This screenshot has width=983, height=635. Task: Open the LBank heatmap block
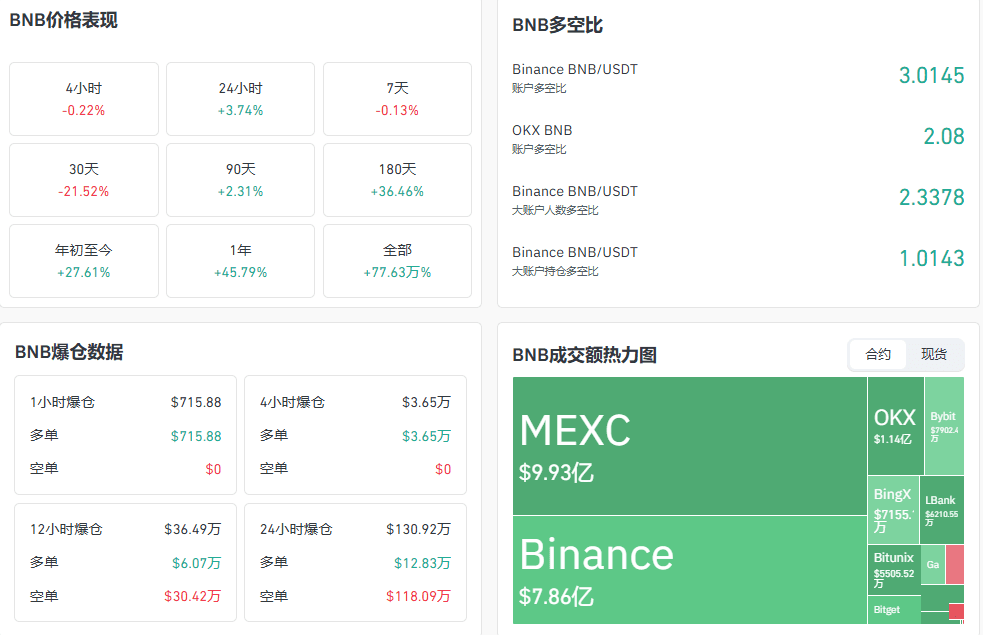(x=942, y=509)
